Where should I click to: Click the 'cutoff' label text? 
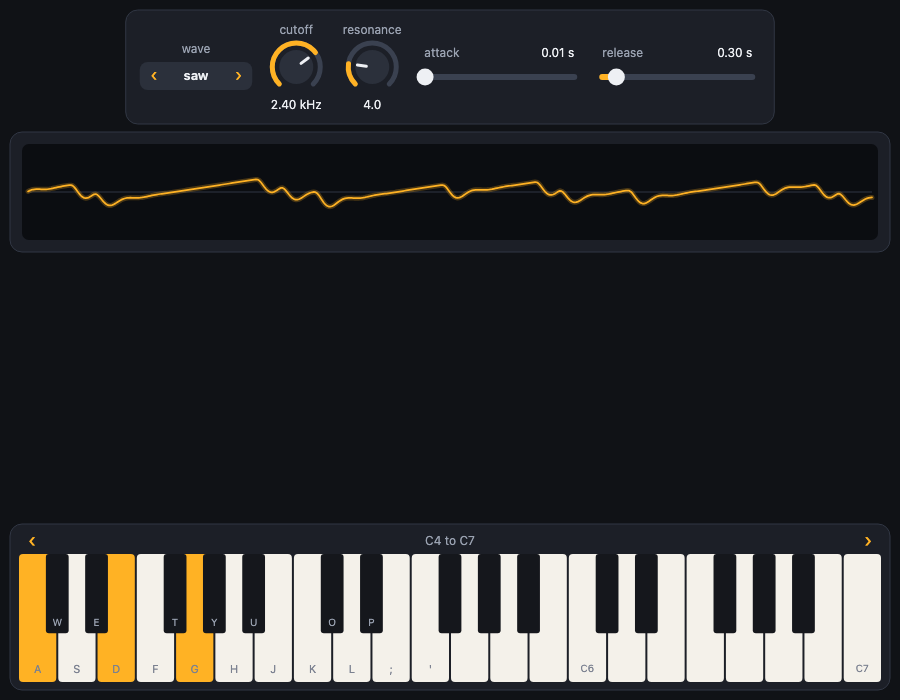click(x=296, y=29)
